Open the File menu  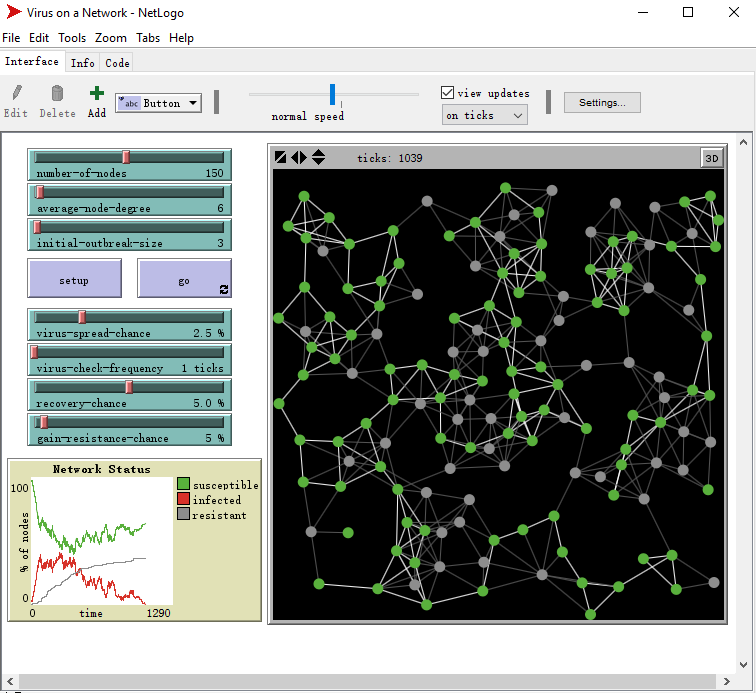11,38
